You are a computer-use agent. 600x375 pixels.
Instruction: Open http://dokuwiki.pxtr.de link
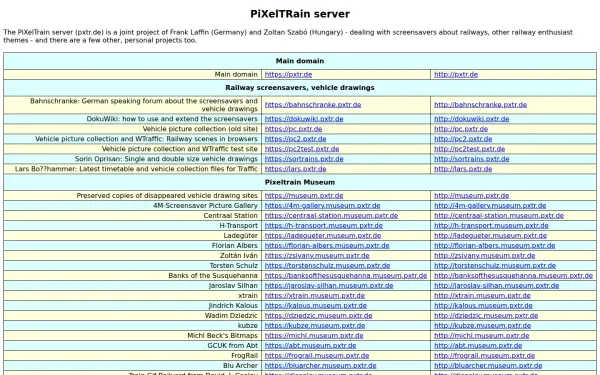471,119
